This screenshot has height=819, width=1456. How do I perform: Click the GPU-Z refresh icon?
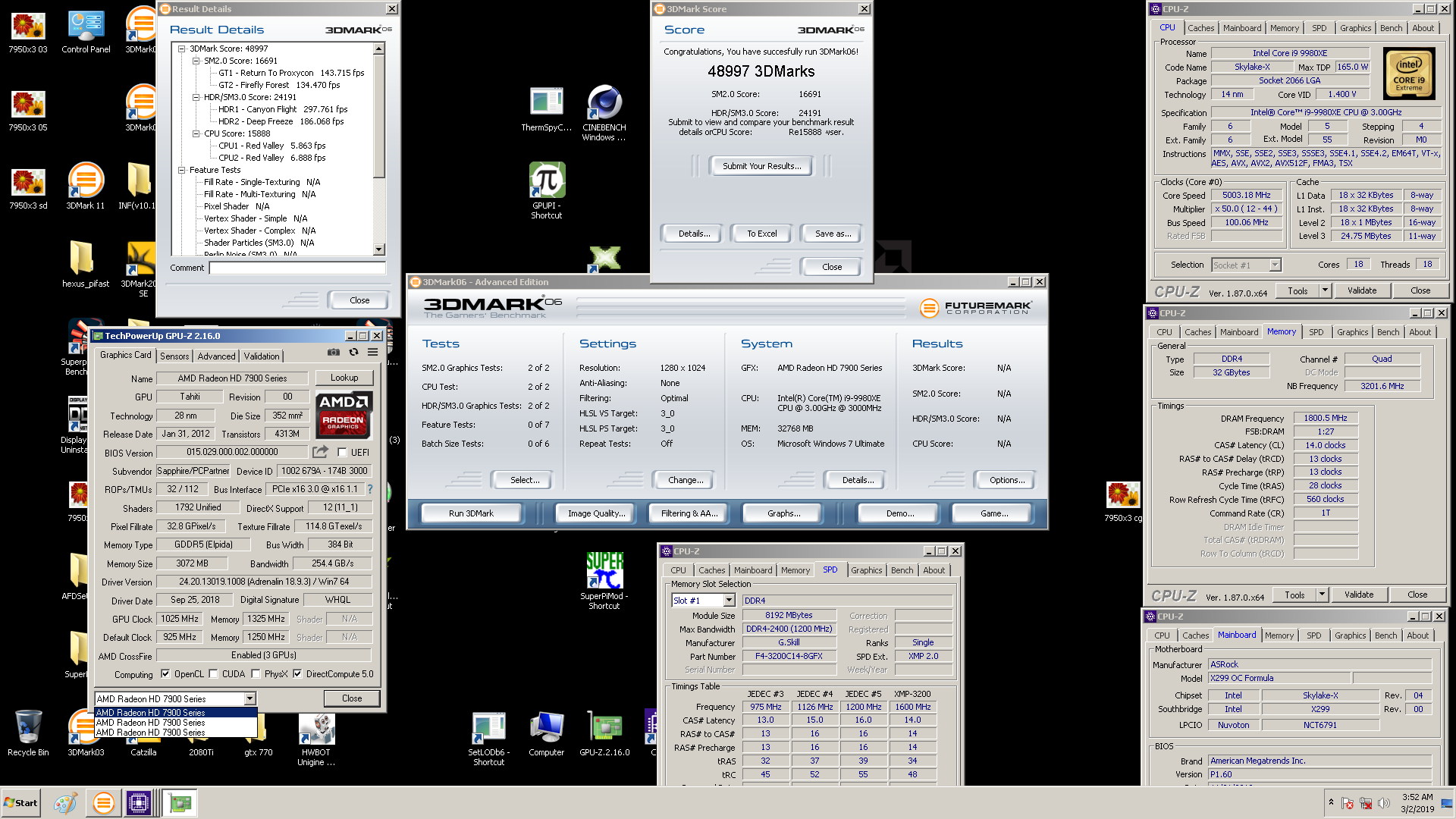(353, 353)
